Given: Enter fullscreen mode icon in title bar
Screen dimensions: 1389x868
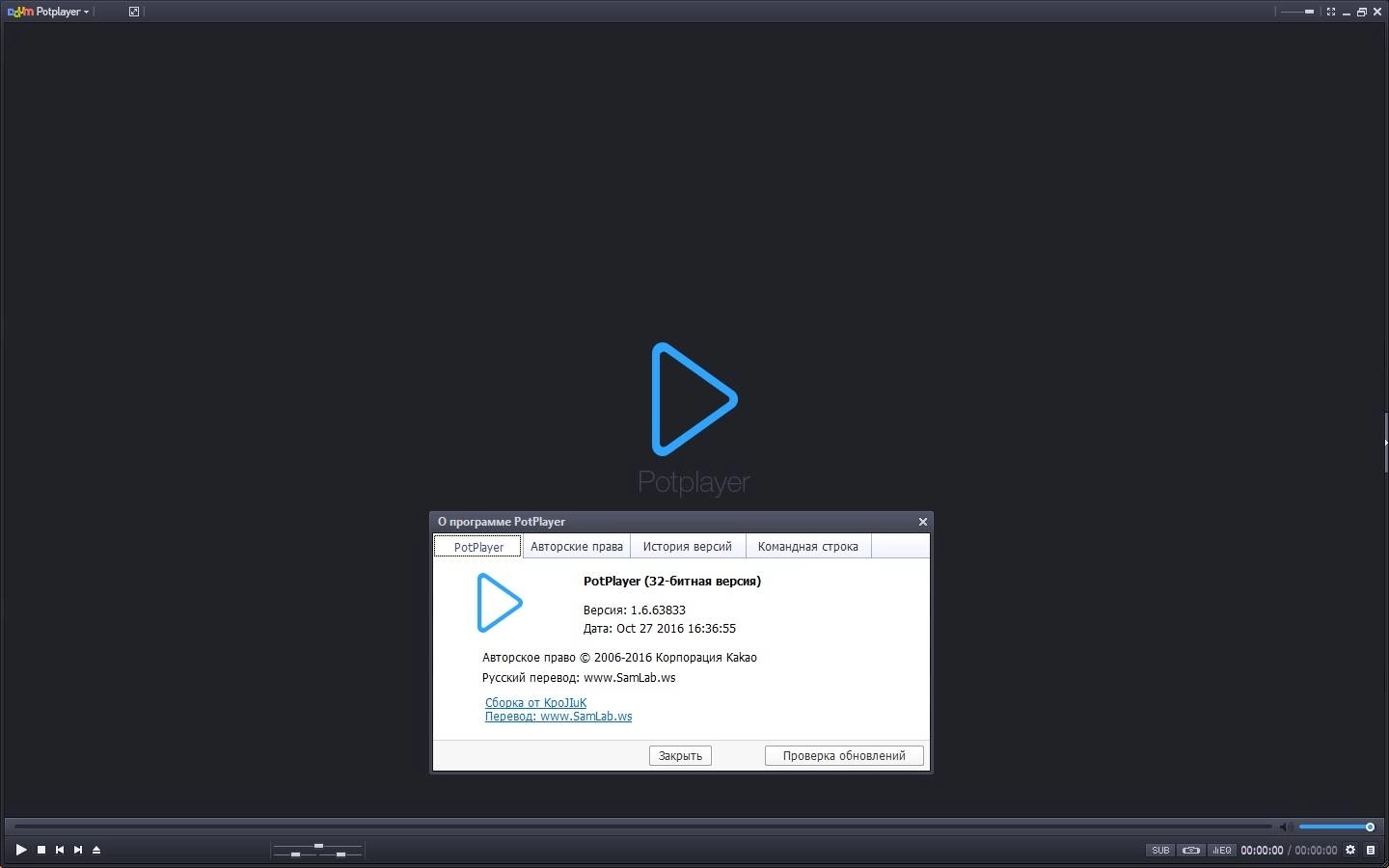Looking at the screenshot, I should click(1331, 12).
